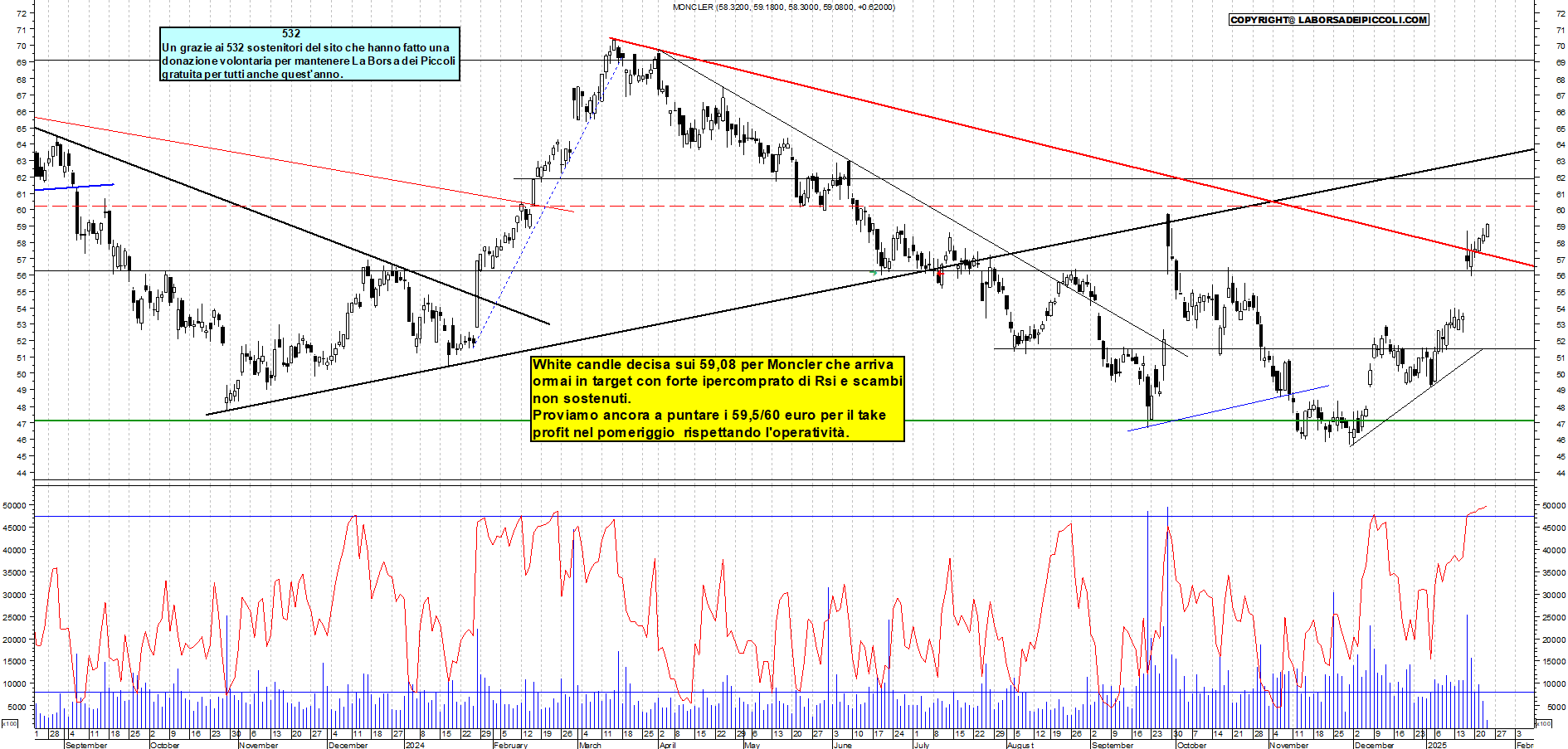
Task: Click '60' on the right price axis
Action: pyautogui.click(x=1561, y=210)
